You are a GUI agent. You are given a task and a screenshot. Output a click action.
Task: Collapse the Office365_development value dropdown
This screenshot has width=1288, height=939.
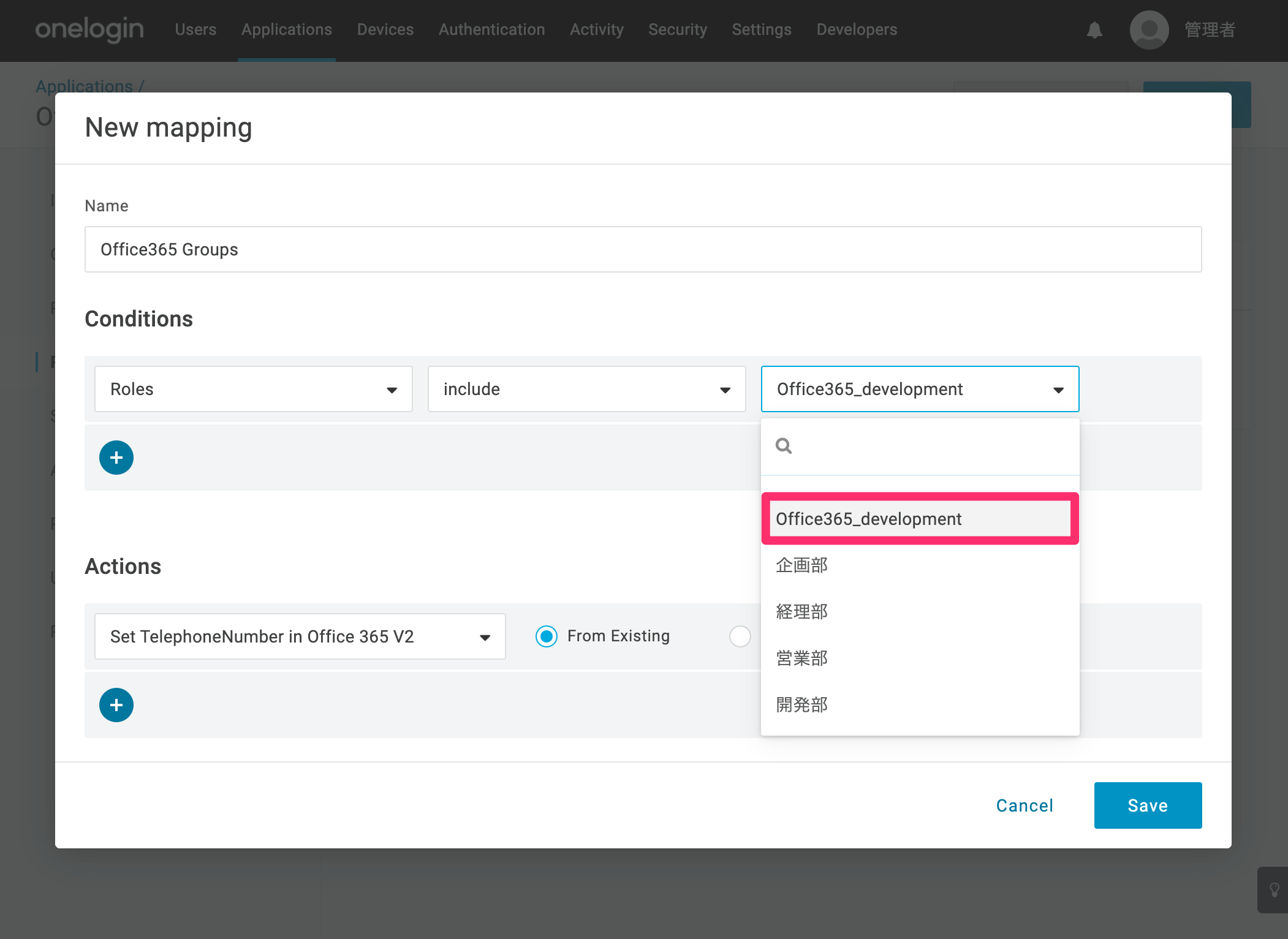tap(920, 389)
